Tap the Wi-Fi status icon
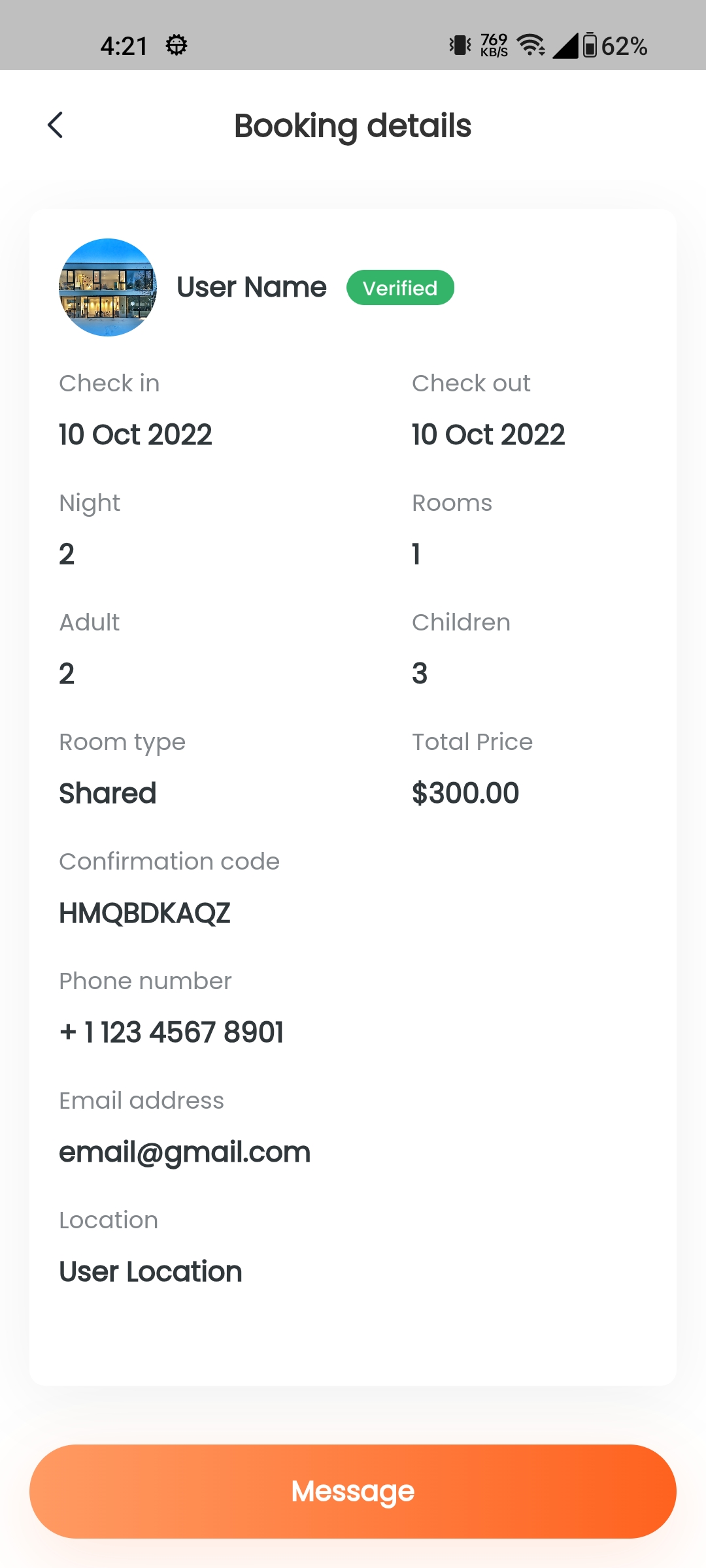This screenshot has width=706, height=1568. click(x=531, y=46)
